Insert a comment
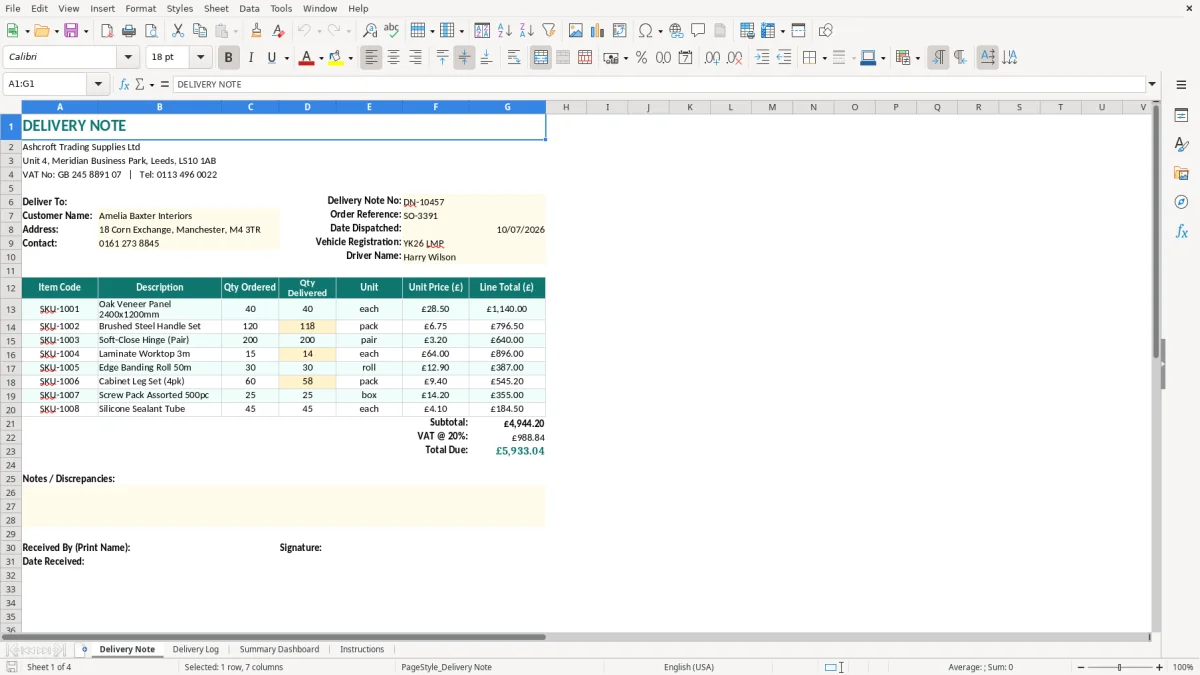Screen dimensions: 1200x675 (x=698, y=31)
